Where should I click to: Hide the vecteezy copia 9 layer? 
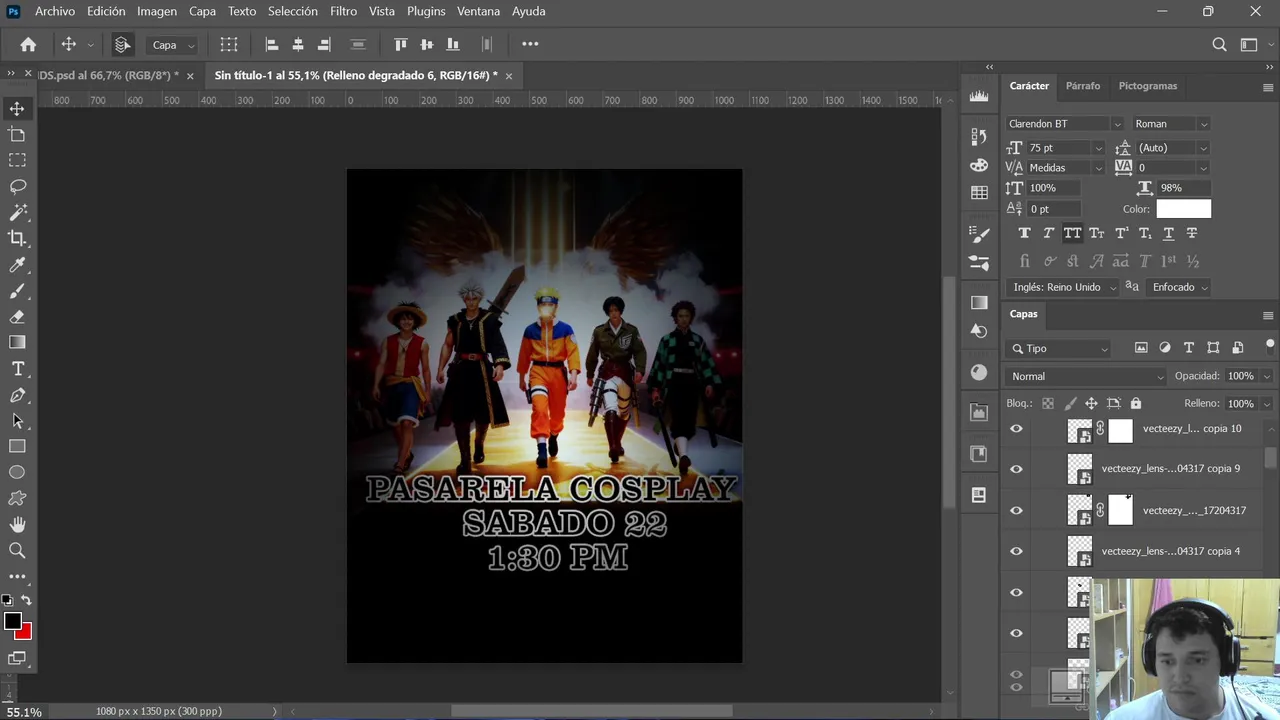coord(1016,469)
